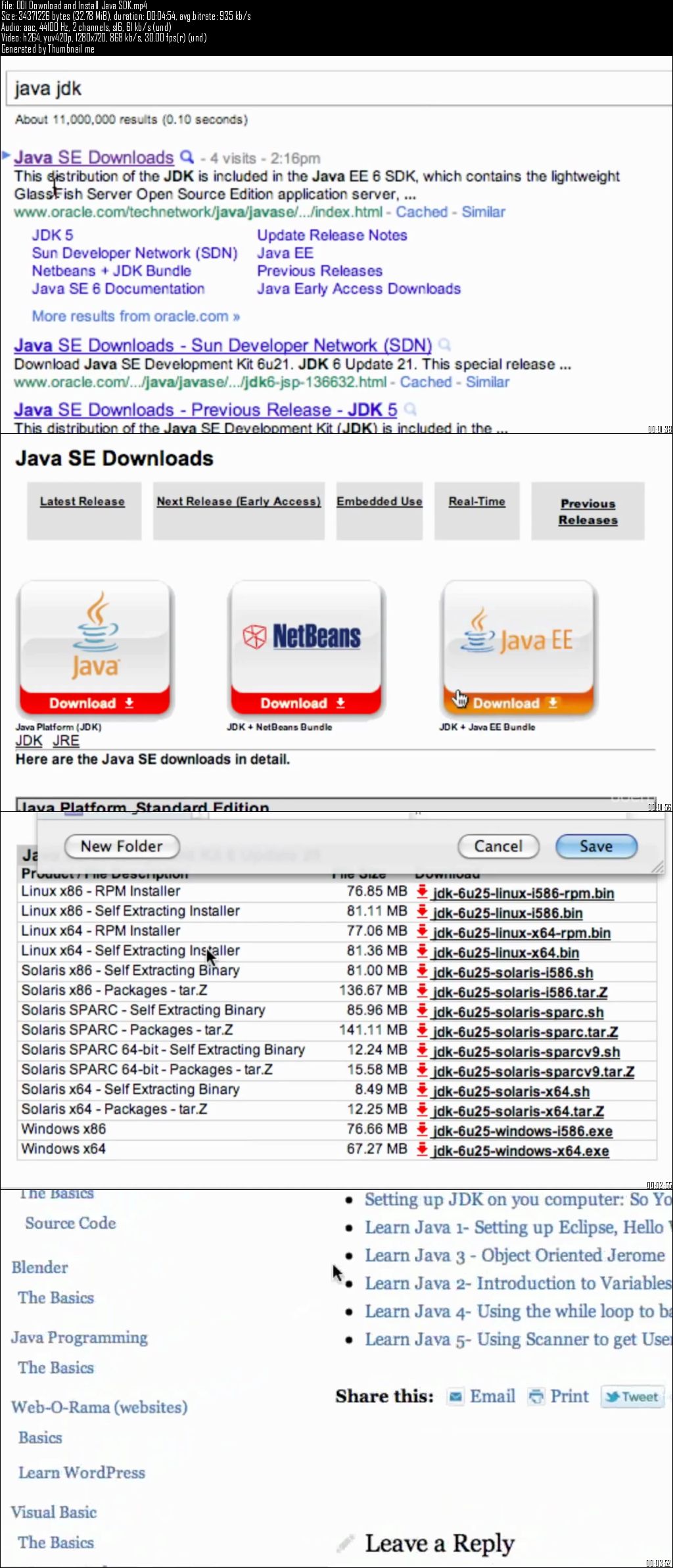Click the magnifier icon beside the Previous Release JDK 5 result
The image size is (673, 1568).
point(410,410)
